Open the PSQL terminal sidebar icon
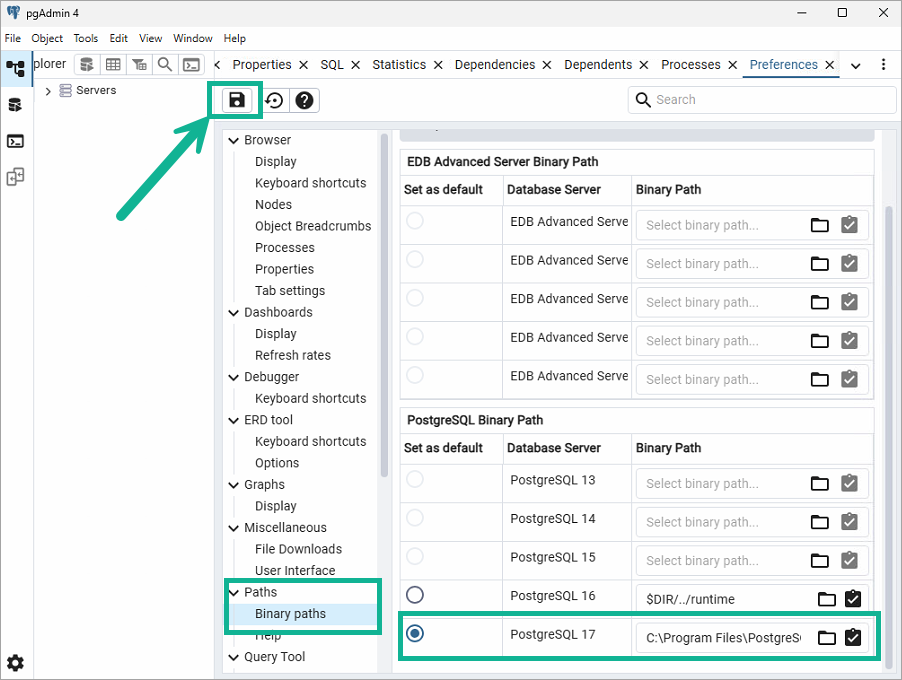Screen dimensions: 902x680 click(16, 141)
